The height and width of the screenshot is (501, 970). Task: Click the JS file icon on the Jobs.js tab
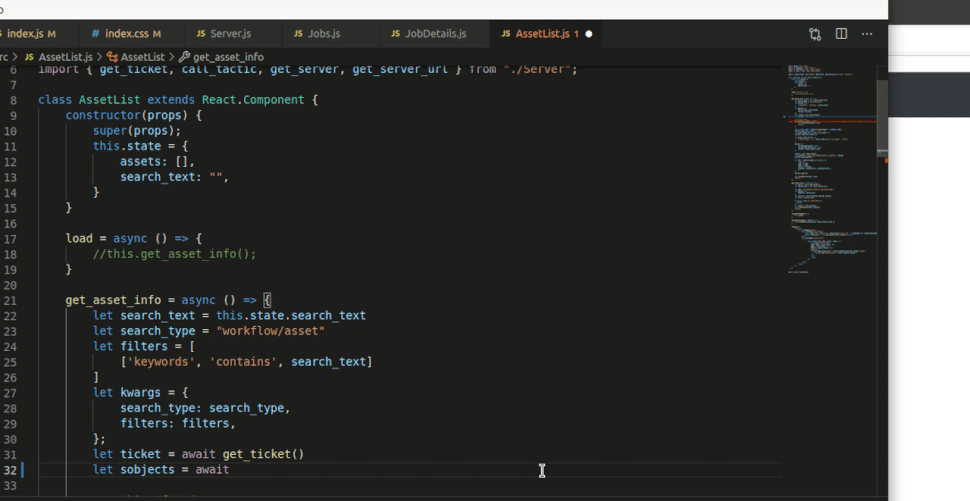(298, 33)
